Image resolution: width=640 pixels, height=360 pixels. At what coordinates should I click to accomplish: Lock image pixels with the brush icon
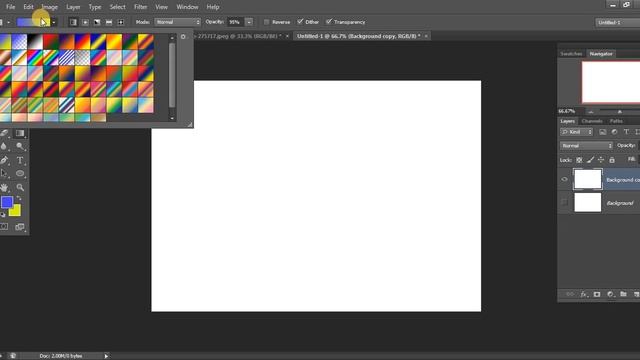pos(590,160)
